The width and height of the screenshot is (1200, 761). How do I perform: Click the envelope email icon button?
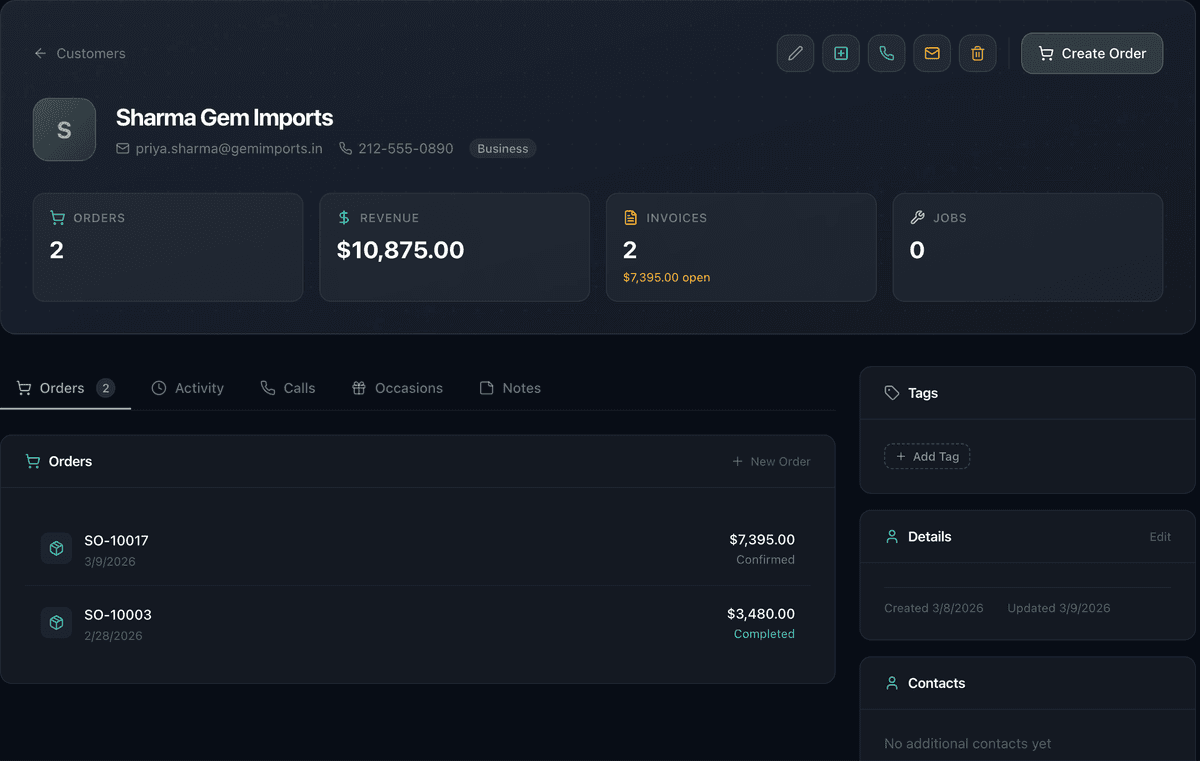(932, 53)
